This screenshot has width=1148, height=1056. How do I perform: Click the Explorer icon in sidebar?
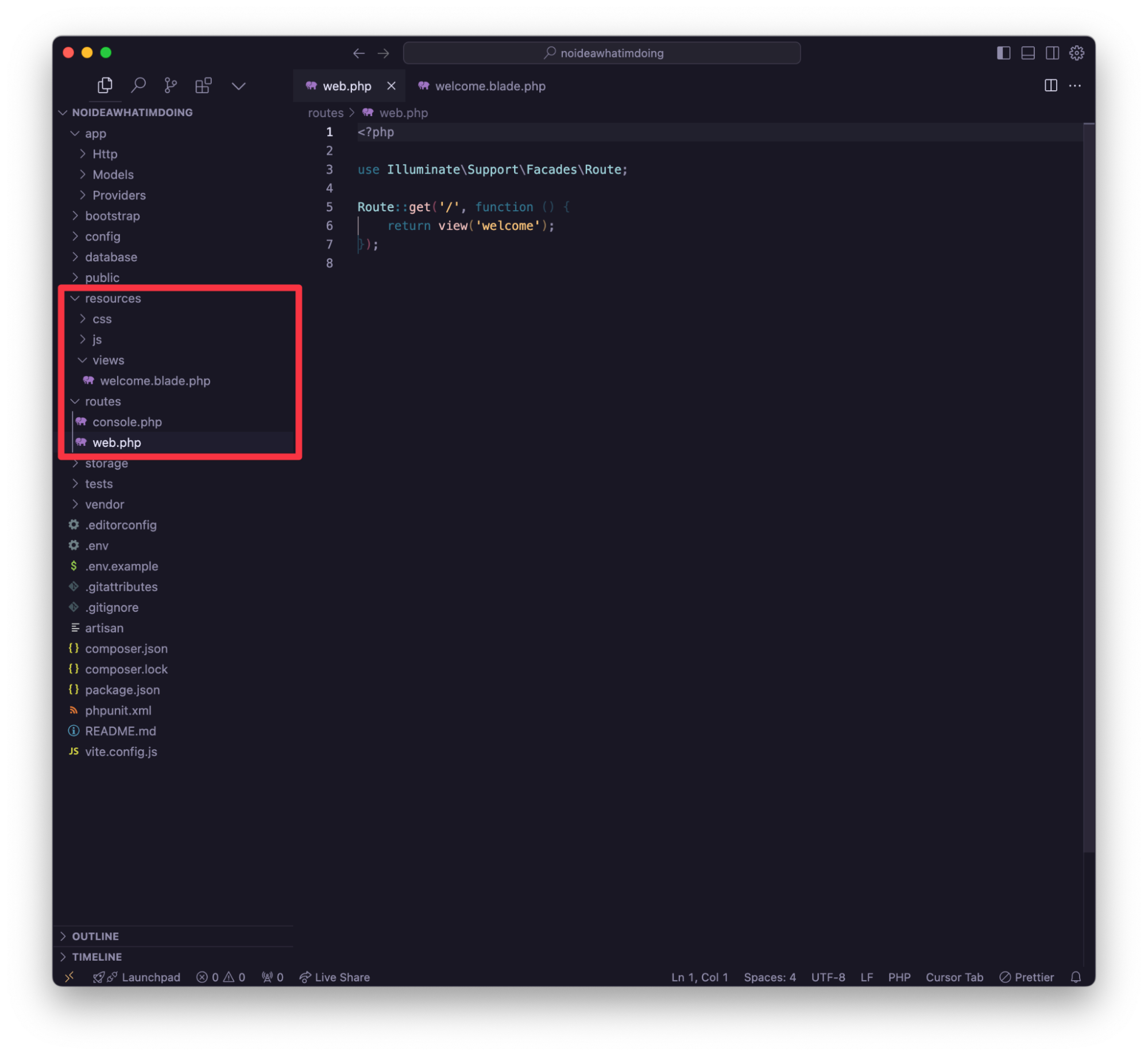tap(104, 85)
